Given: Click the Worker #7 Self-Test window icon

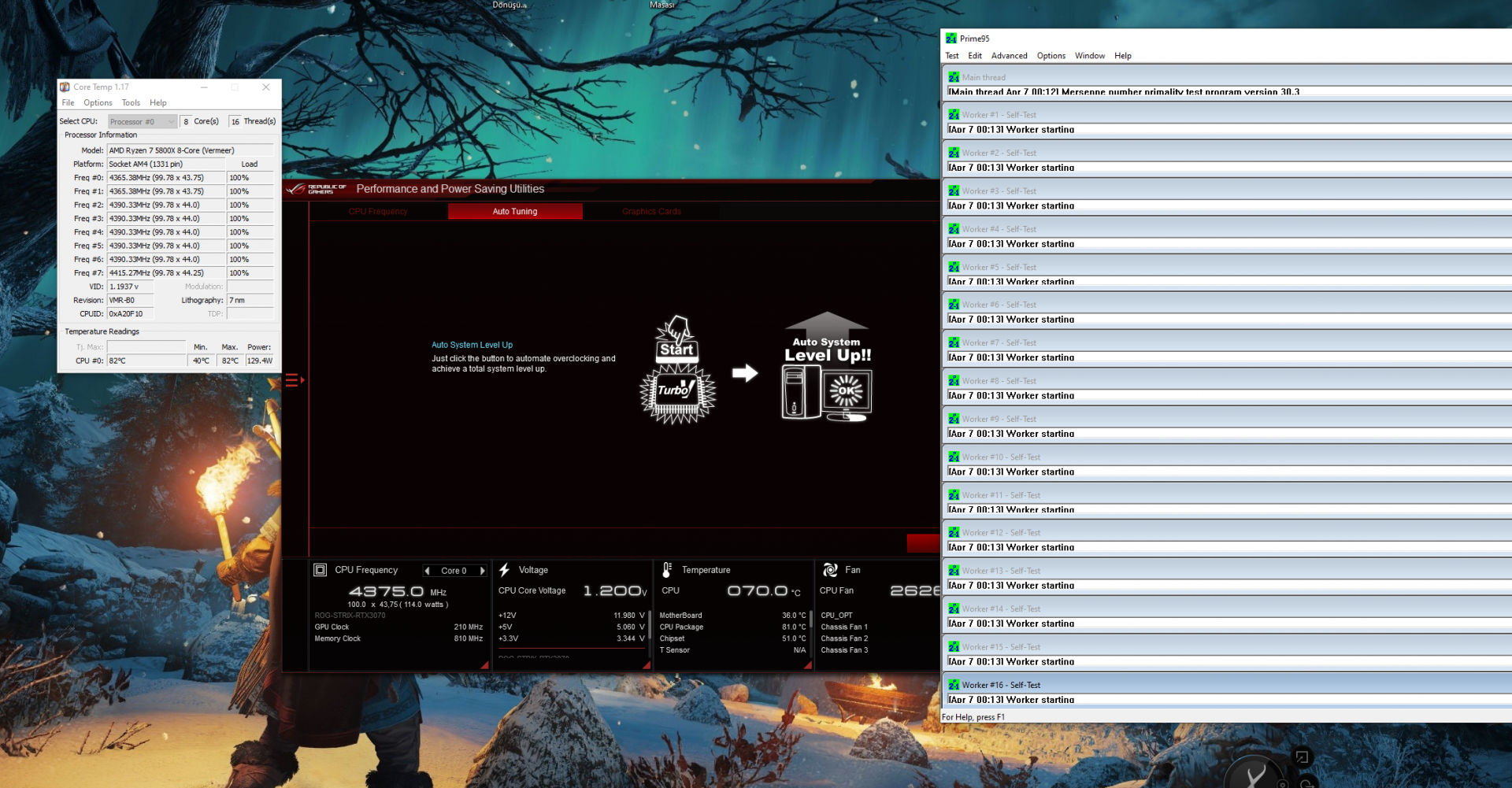Looking at the screenshot, I should click(954, 342).
